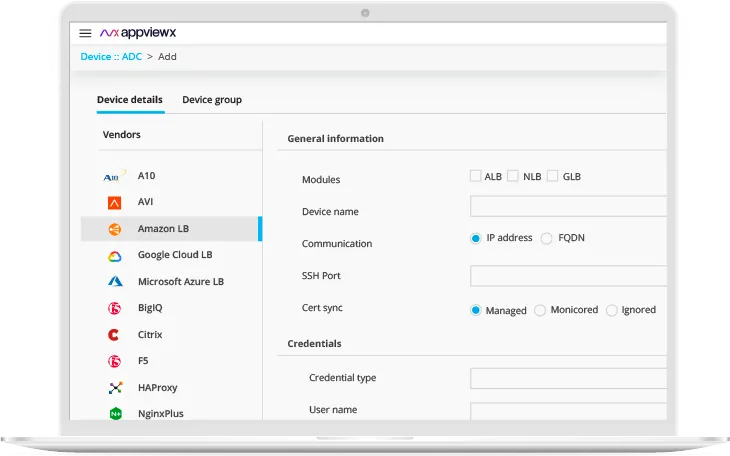Select Citrix vendor name
The height and width of the screenshot is (456, 730).
[150, 334]
